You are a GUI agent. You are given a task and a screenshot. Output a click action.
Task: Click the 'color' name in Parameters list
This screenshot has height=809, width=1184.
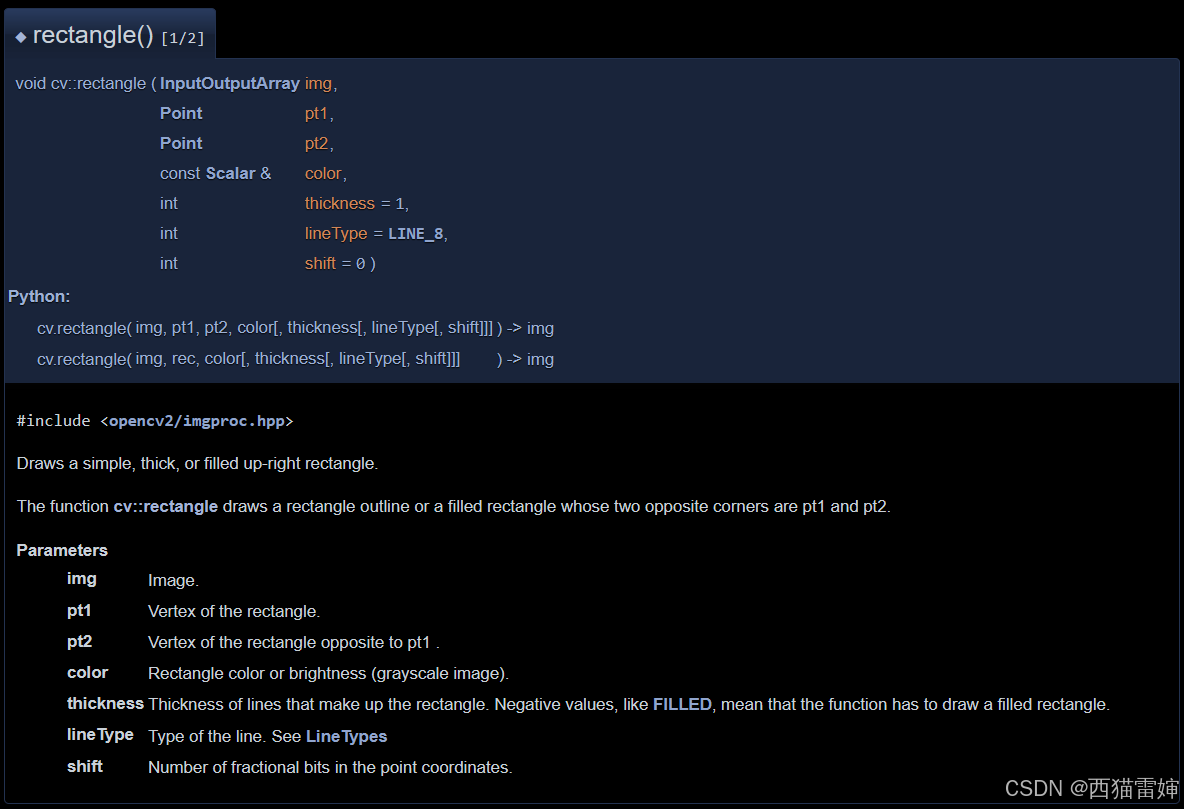88,672
